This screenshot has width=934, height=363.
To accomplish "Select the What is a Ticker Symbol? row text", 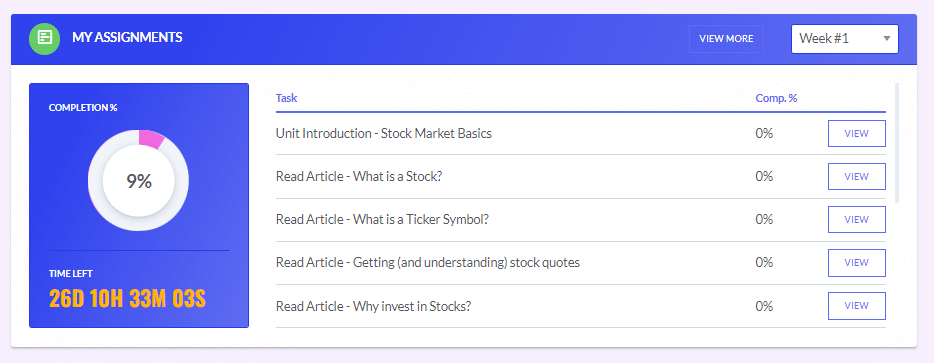I will 382,219.
